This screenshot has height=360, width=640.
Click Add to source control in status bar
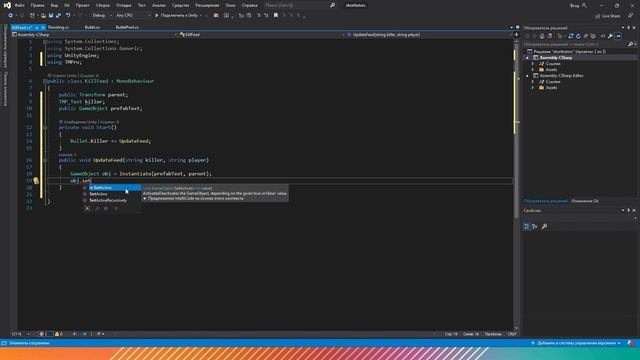[576, 343]
